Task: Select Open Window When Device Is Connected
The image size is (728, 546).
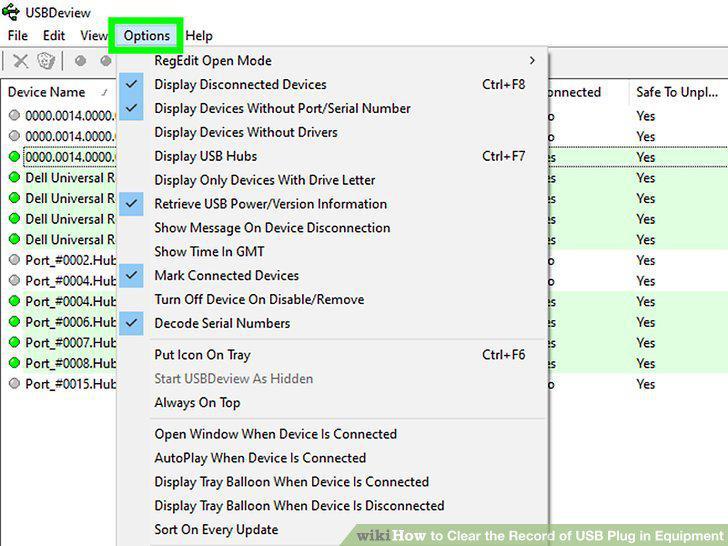Action: pos(332,434)
